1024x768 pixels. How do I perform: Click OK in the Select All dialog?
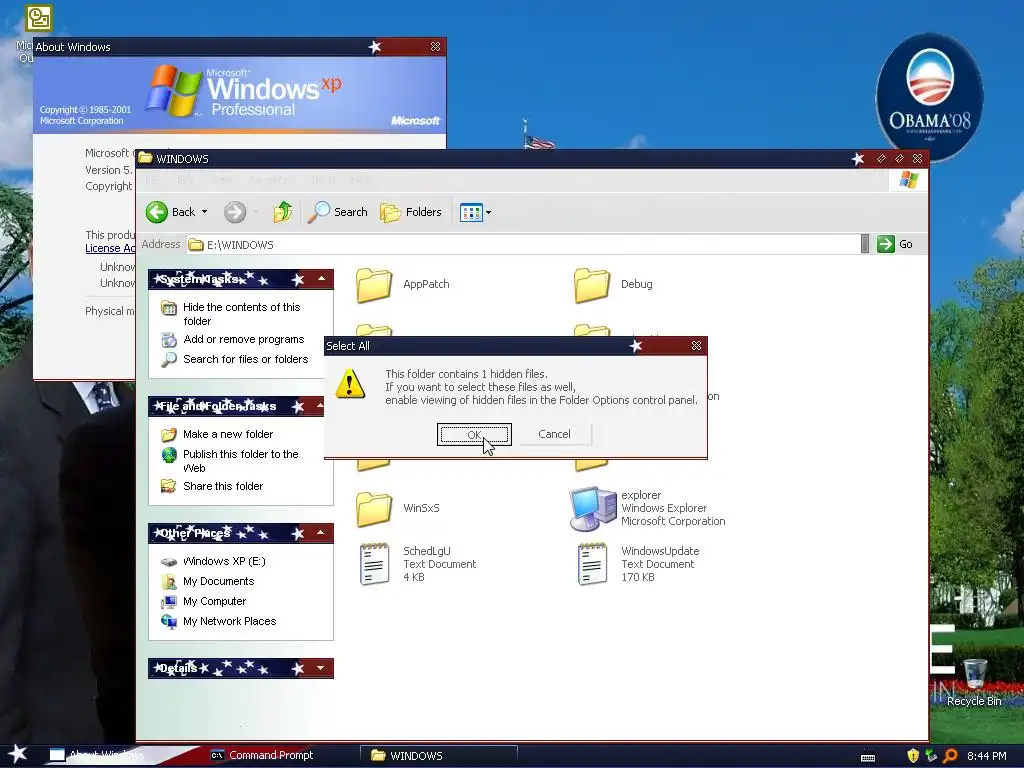(474, 435)
